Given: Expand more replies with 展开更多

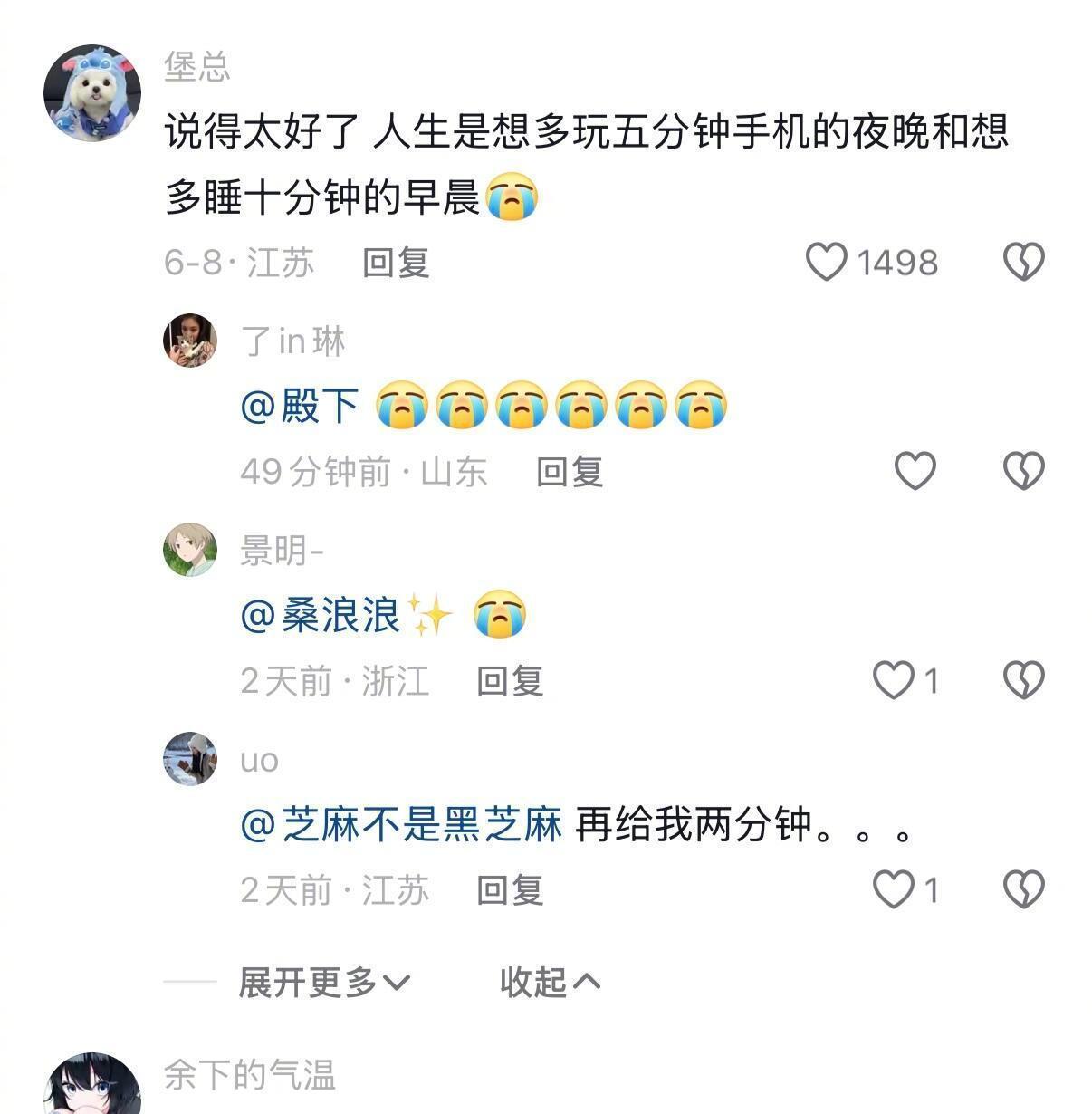Looking at the screenshot, I should coord(324,982).
